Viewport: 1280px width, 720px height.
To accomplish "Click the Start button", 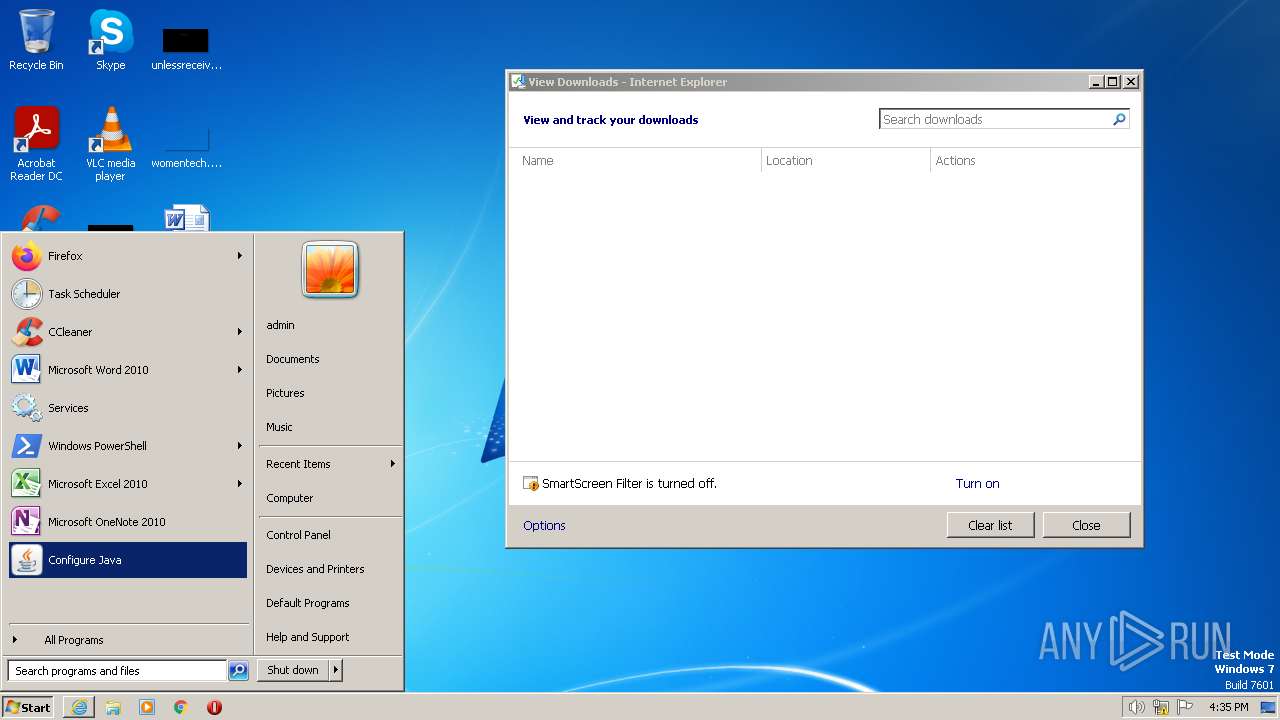I will point(28,707).
